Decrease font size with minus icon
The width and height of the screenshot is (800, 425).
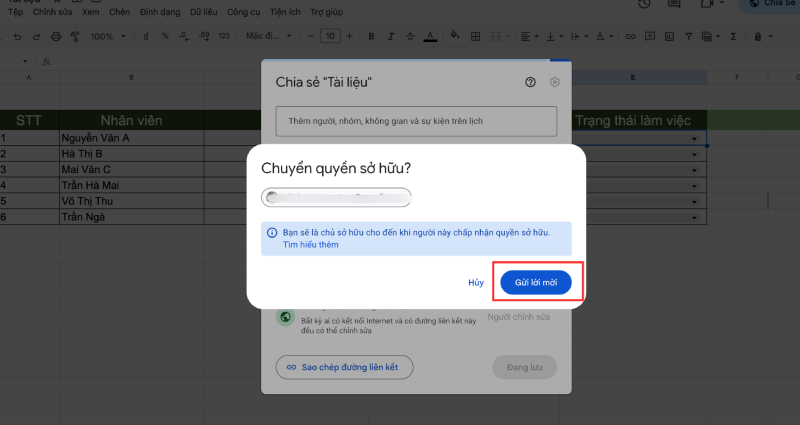pyautogui.click(x=311, y=36)
